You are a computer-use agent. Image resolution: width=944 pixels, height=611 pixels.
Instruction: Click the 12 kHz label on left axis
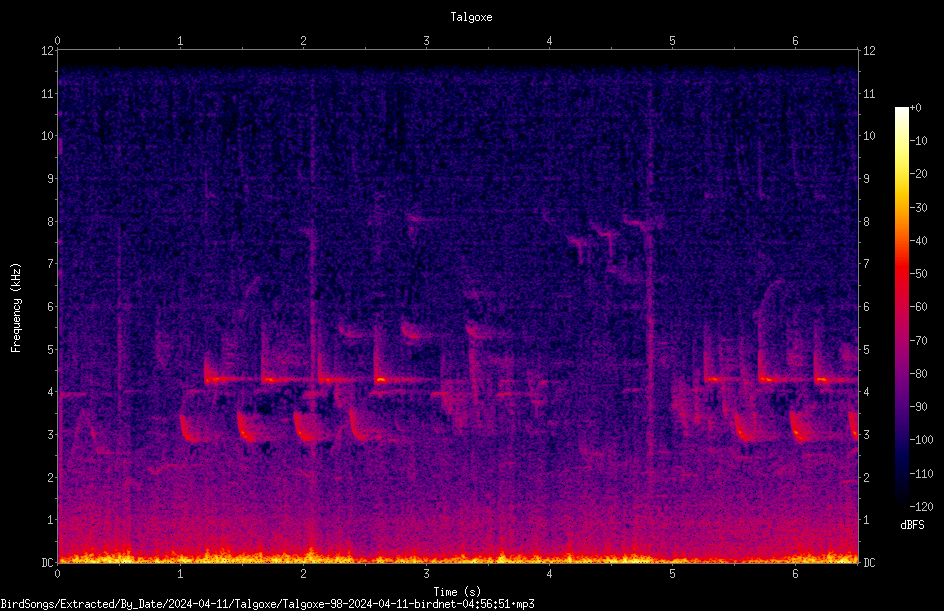tap(48, 51)
